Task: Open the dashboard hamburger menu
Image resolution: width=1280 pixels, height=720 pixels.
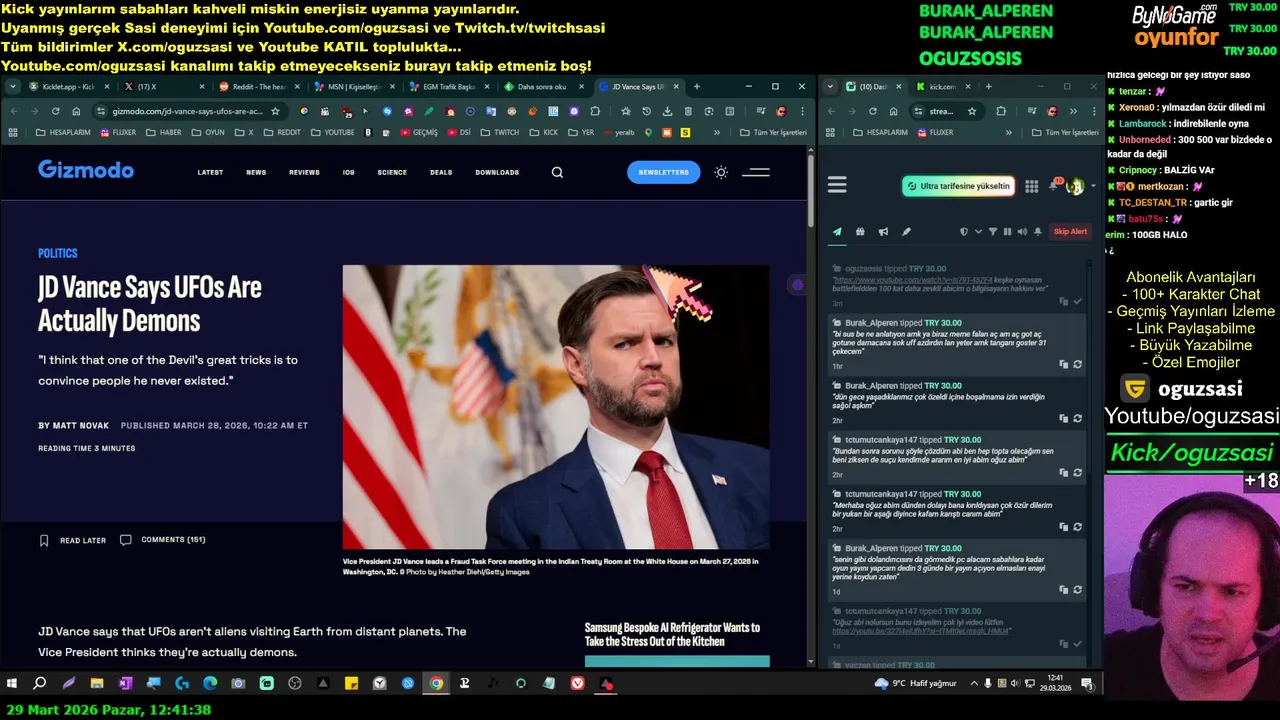Action: pos(837,185)
